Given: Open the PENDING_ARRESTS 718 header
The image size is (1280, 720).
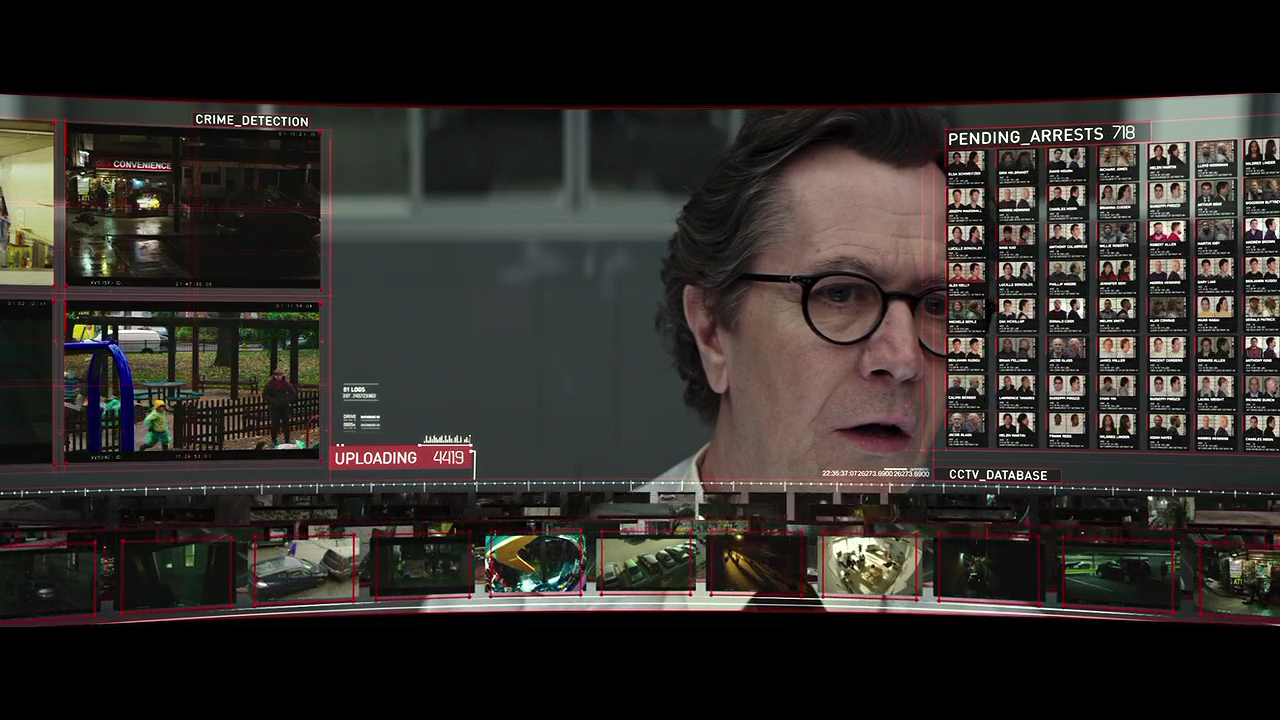Looking at the screenshot, I should coord(1041,135).
